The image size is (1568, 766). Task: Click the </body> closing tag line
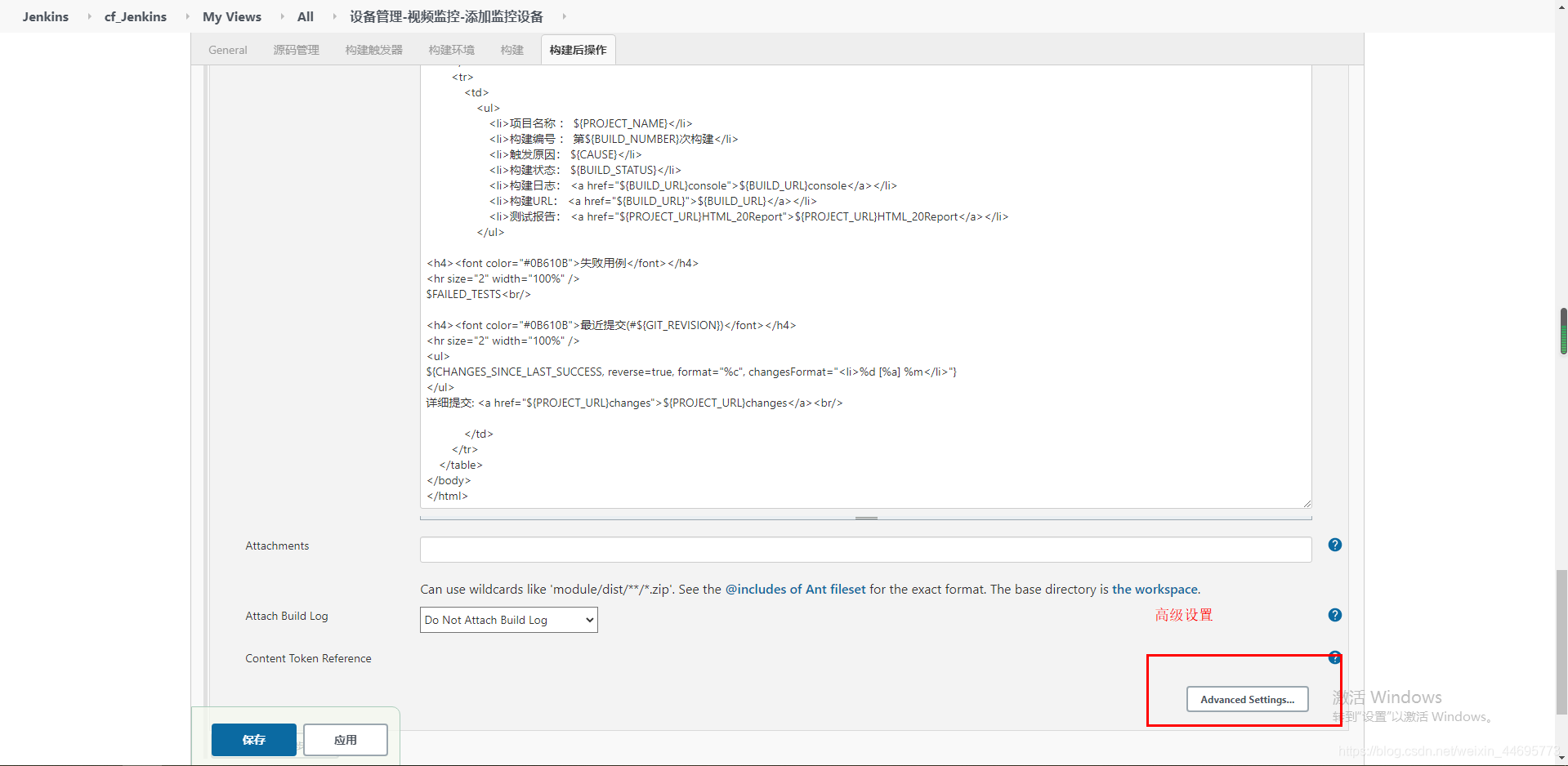click(x=449, y=480)
